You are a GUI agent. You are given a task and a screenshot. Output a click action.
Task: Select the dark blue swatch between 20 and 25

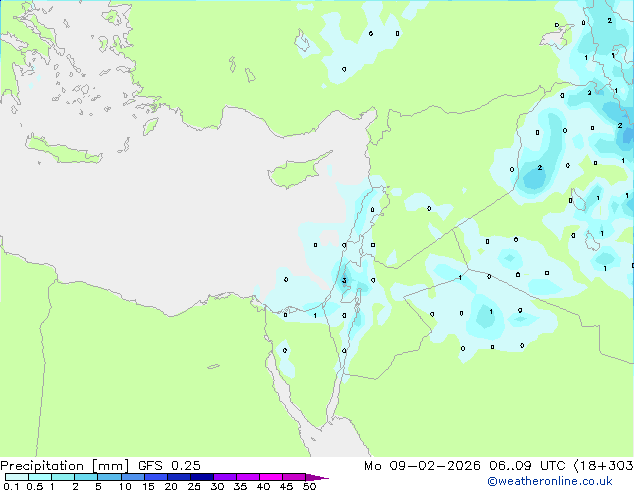click(179, 477)
